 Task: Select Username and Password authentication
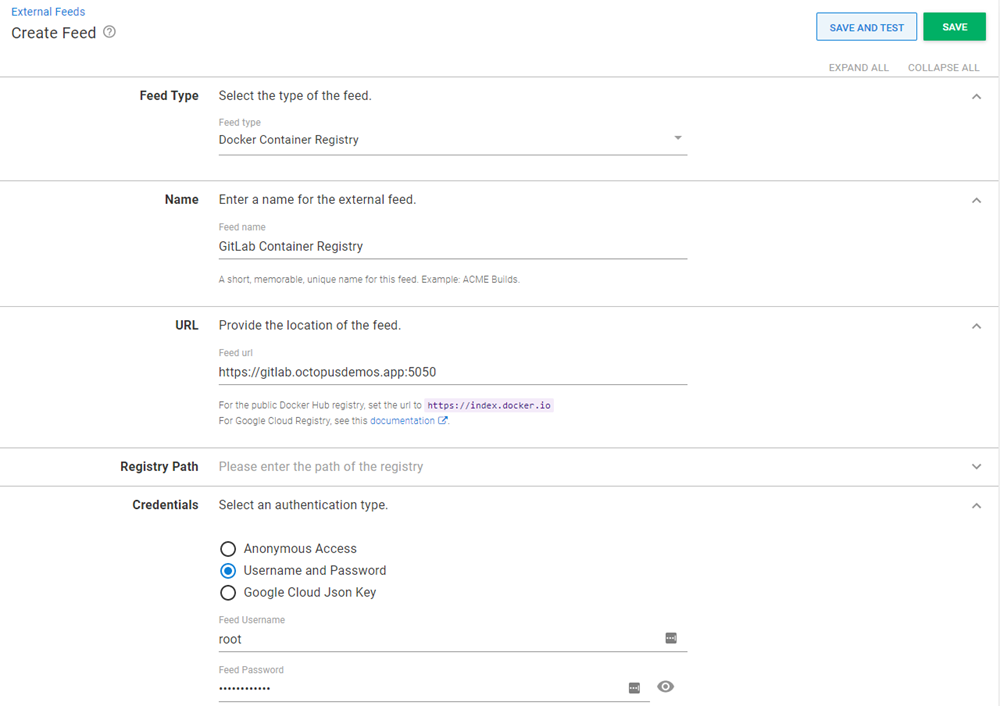point(228,570)
